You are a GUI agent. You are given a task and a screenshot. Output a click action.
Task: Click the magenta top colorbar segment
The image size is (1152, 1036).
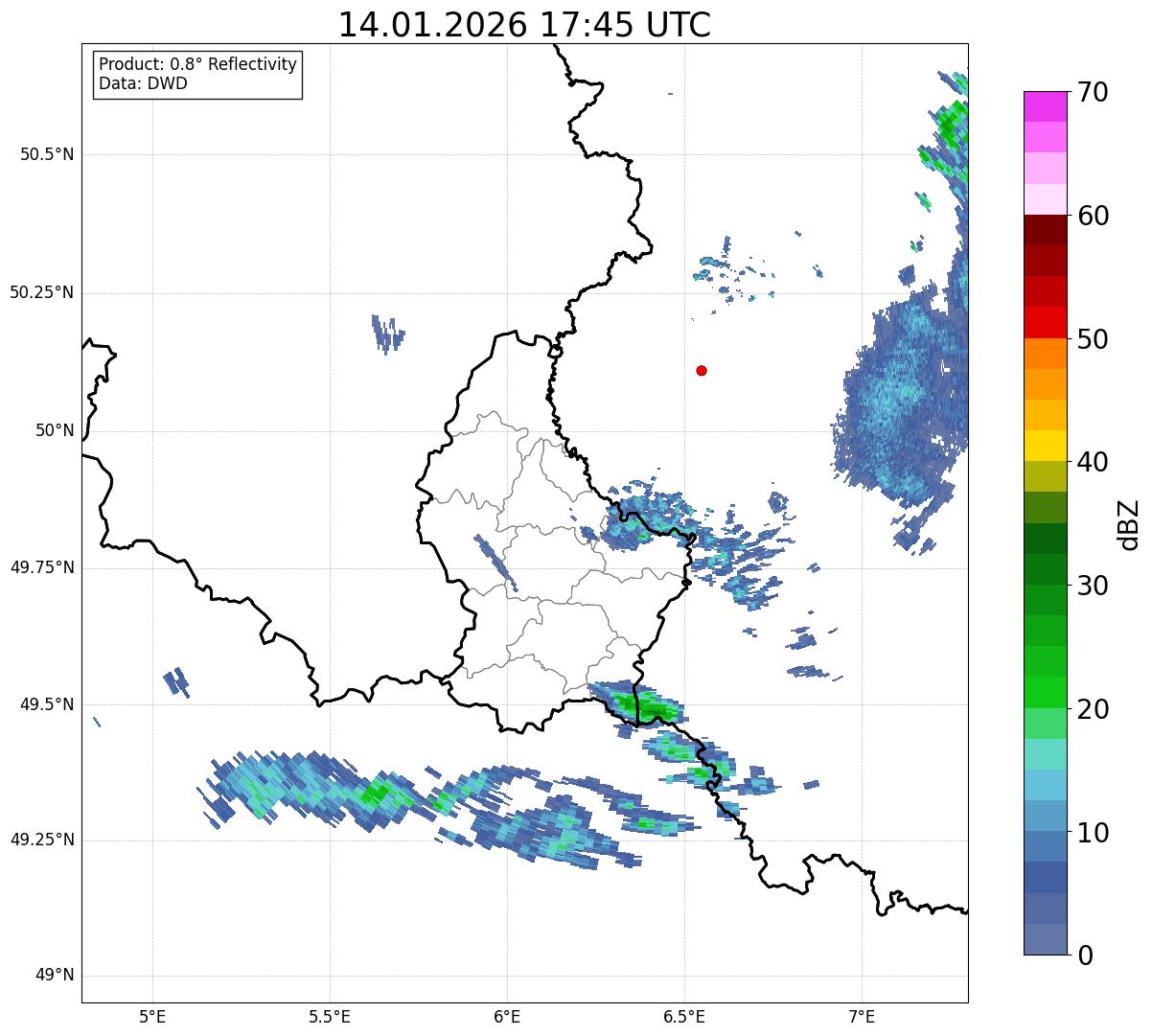1045,106
